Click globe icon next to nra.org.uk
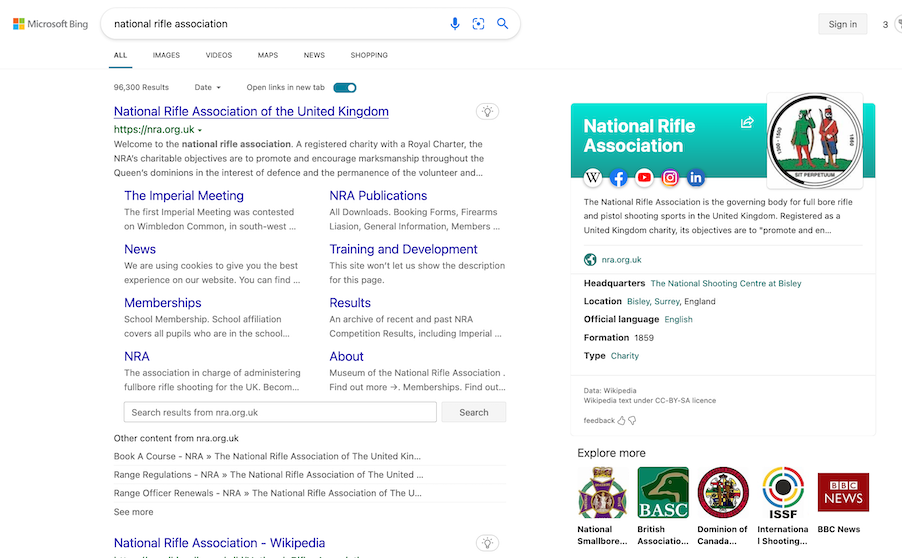This screenshot has height=558, width=902. (x=590, y=259)
